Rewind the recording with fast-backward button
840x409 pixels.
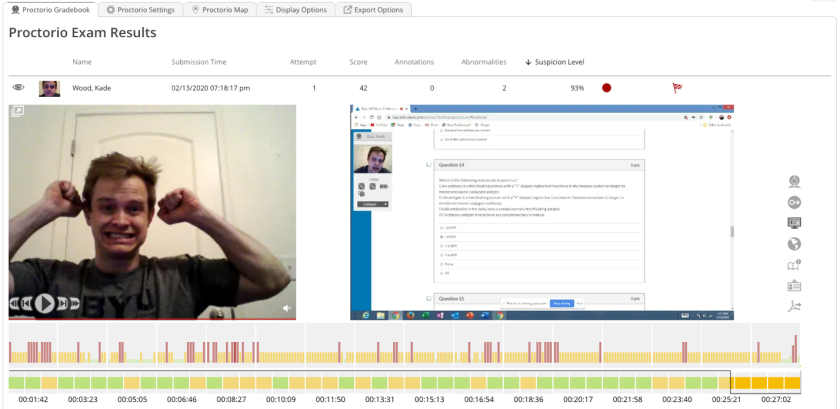pyautogui.click(x=14, y=303)
